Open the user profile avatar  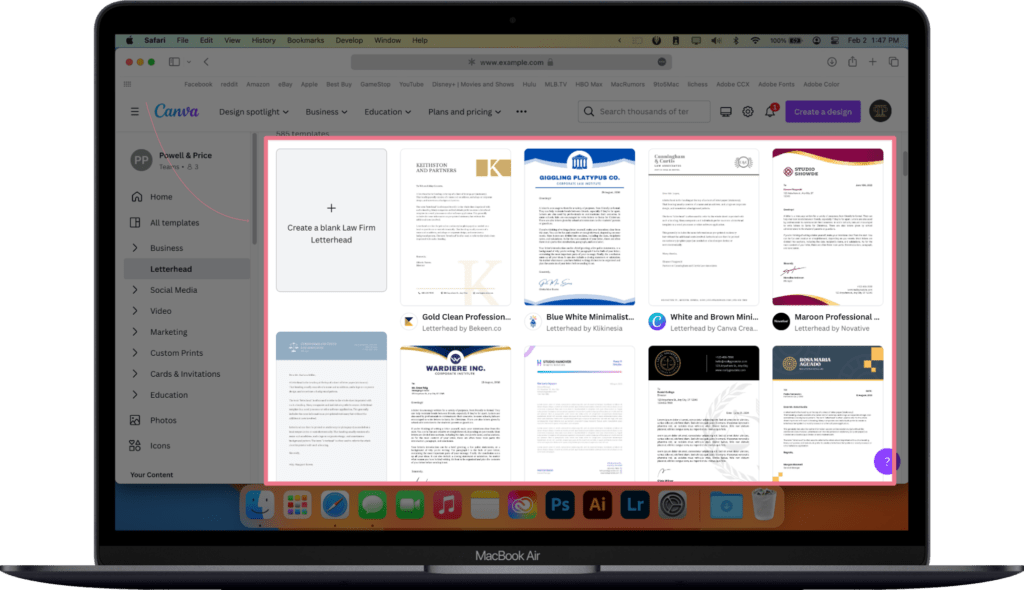click(x=880, y=111)
